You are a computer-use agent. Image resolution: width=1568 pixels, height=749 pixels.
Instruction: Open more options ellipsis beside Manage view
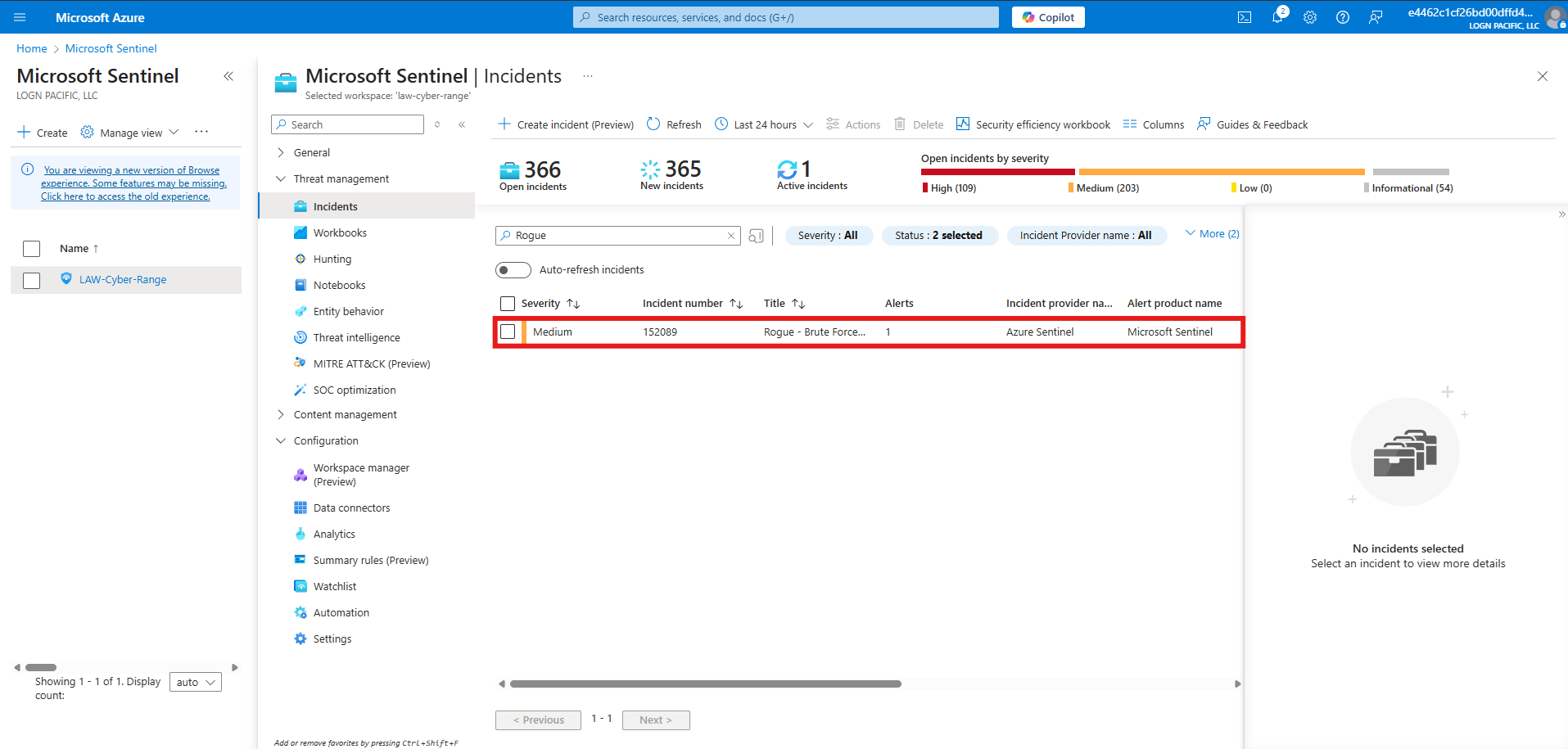point(201,132)
